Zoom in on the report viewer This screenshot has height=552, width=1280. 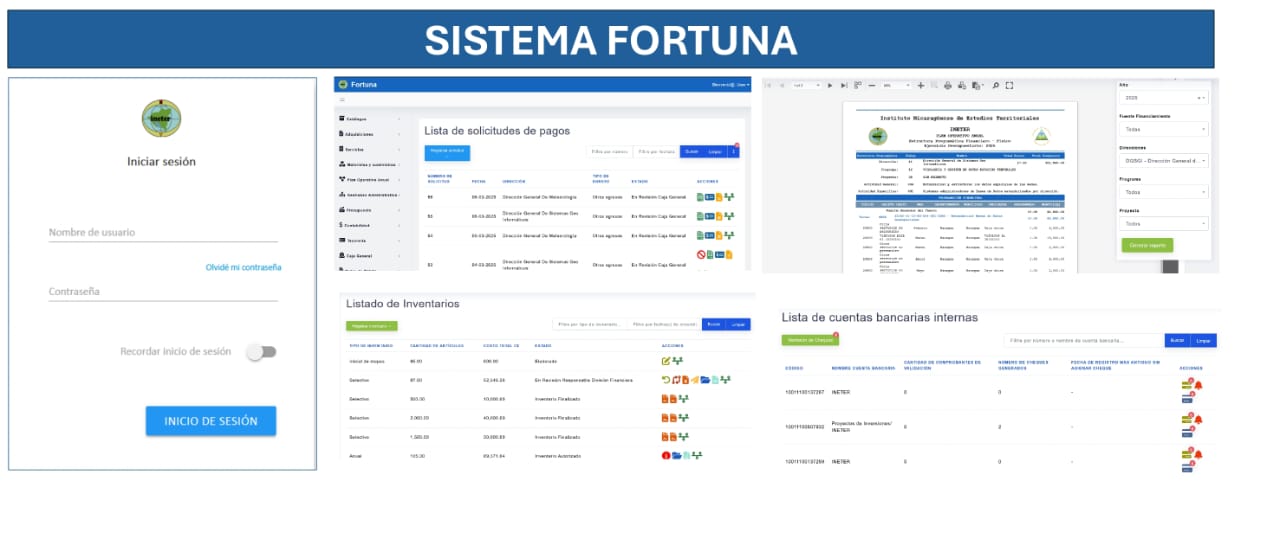coord(921,85)
